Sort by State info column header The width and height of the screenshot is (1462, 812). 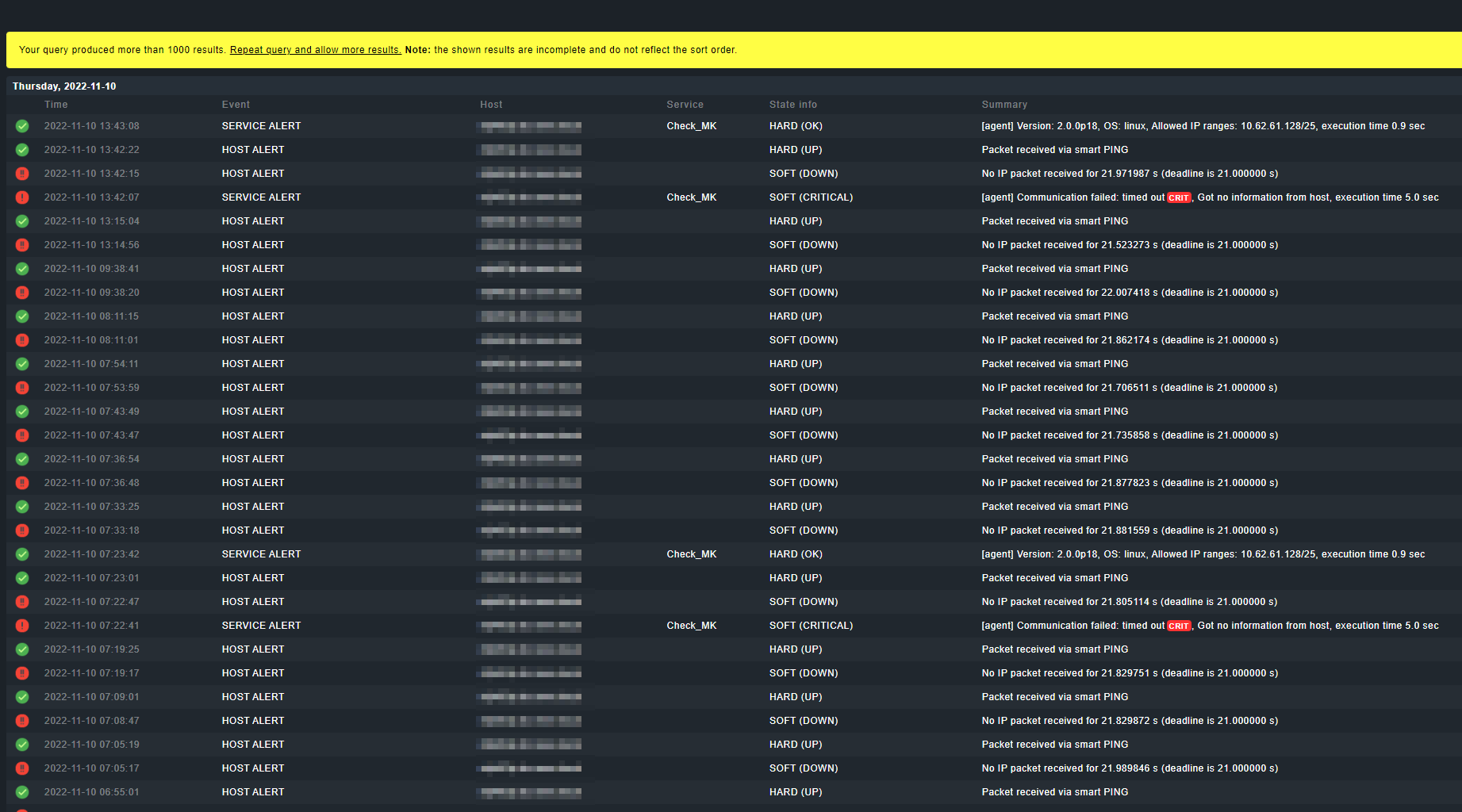click(x=792, y=105)
